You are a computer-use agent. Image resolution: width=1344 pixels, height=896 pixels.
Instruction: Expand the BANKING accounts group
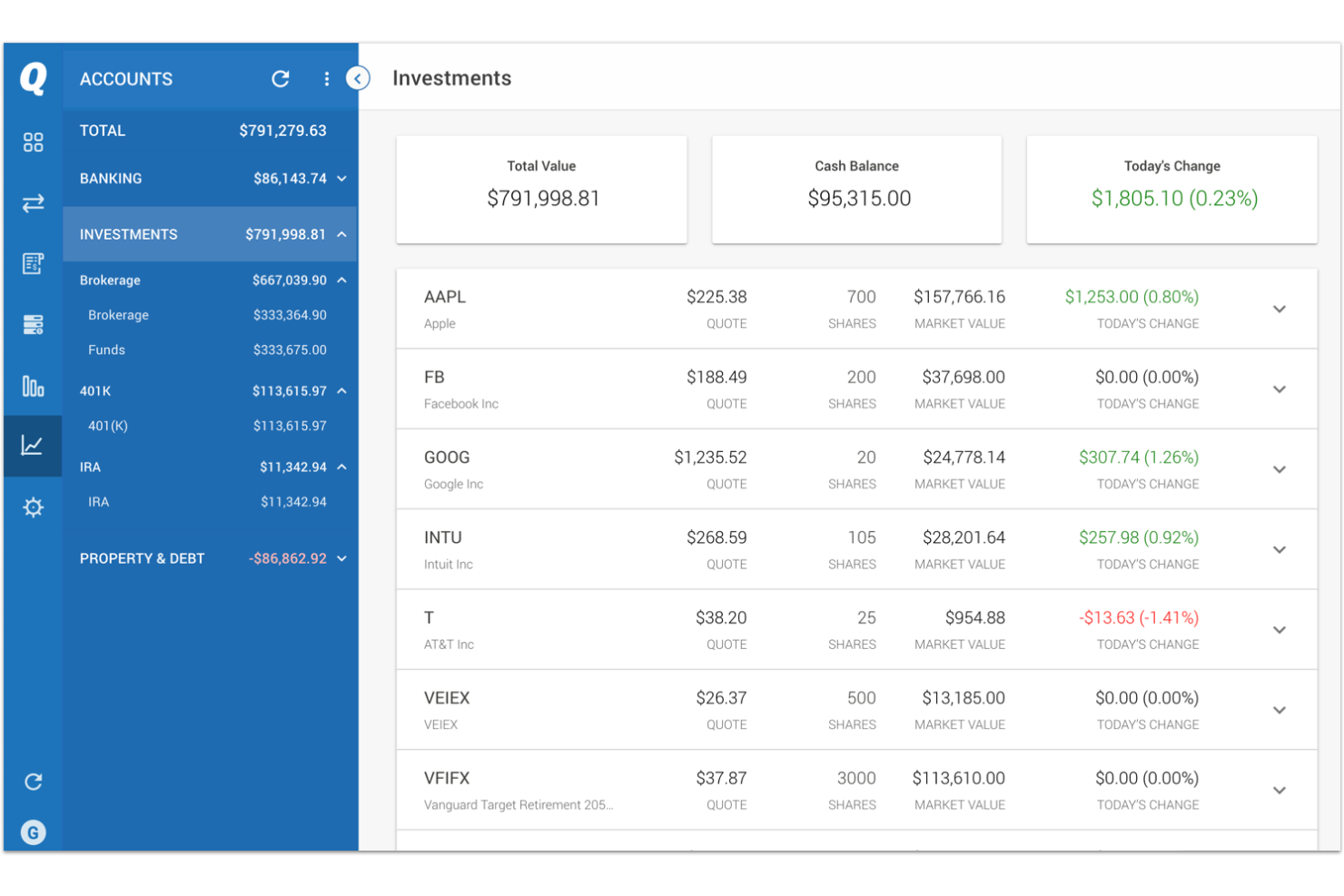[x=341, y=179]
